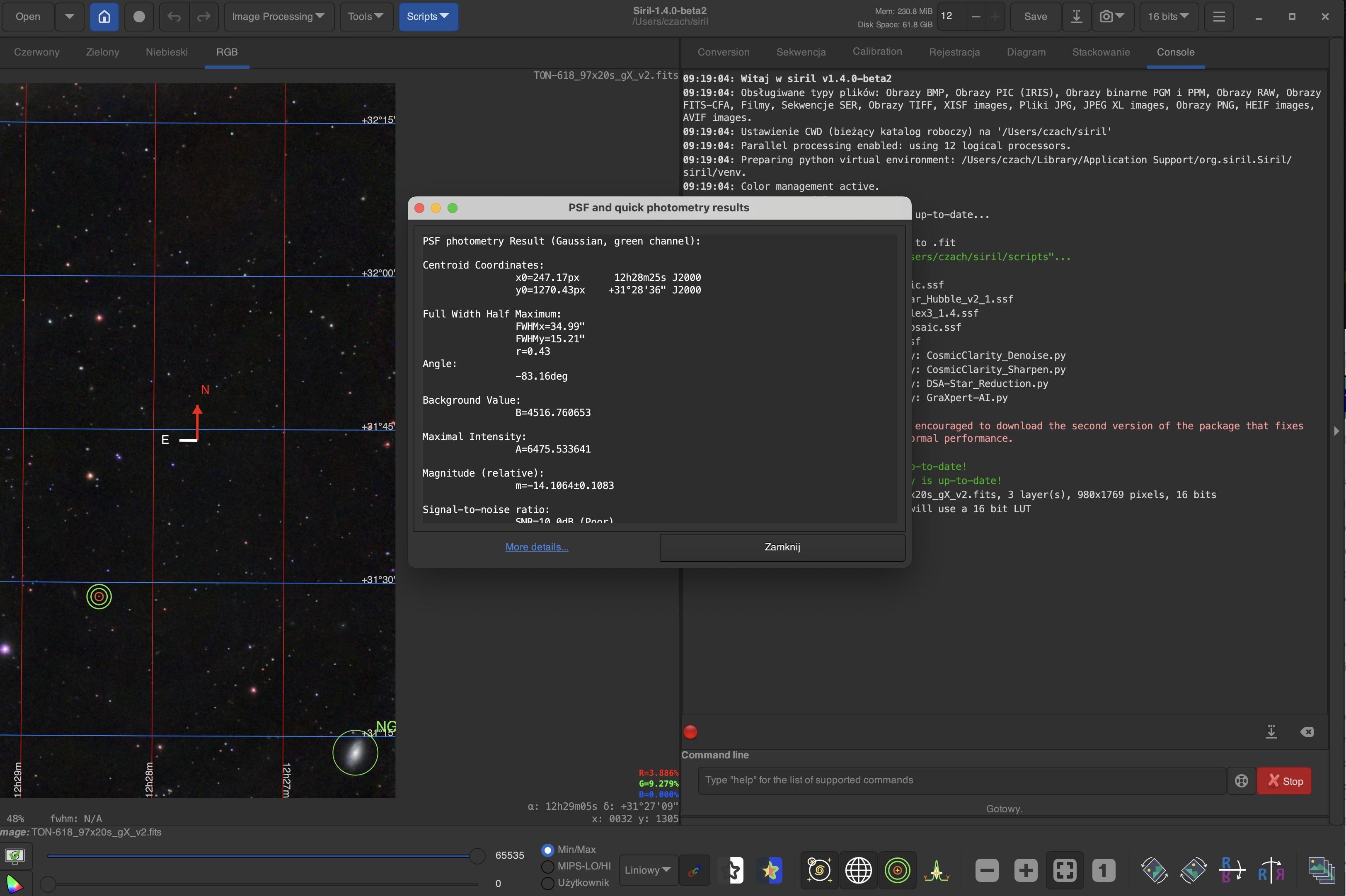Toggle the celestial grid globe icon
This screenshot has height=896, width=1346.
click(x=858, y=870)
